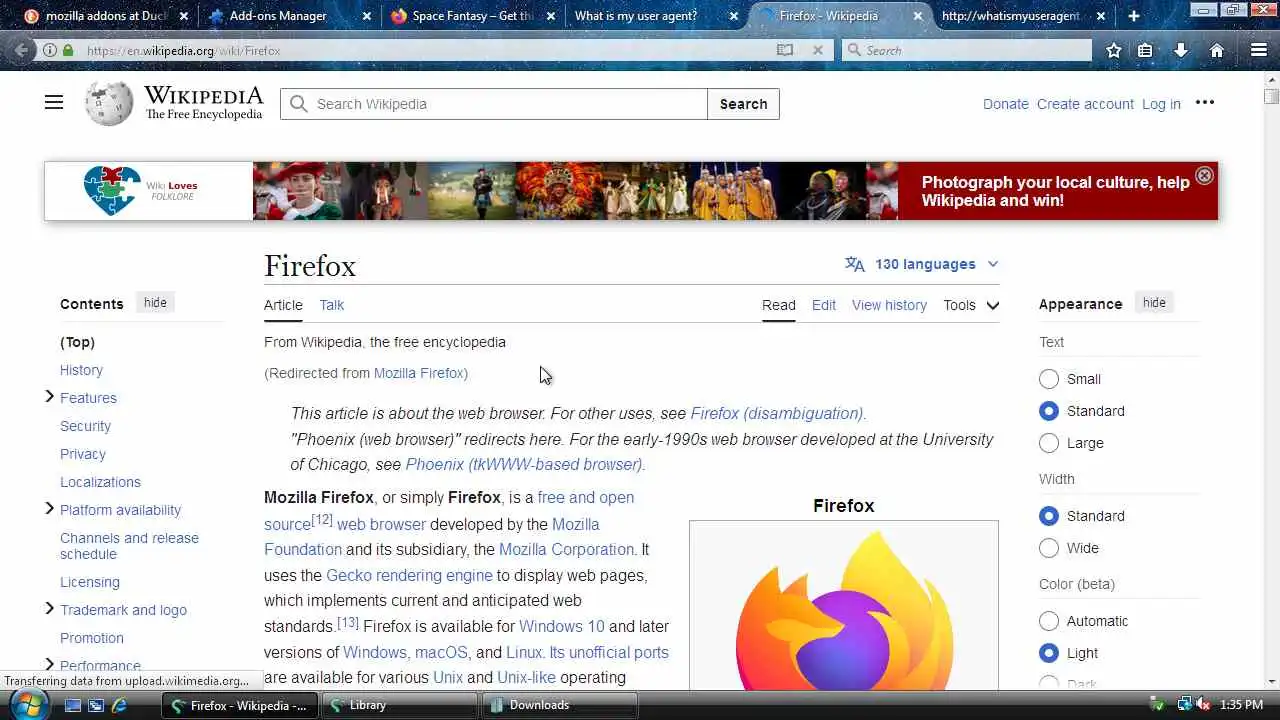
Task: Select Large text size radio button
Action: click(x=1048, y=443)
